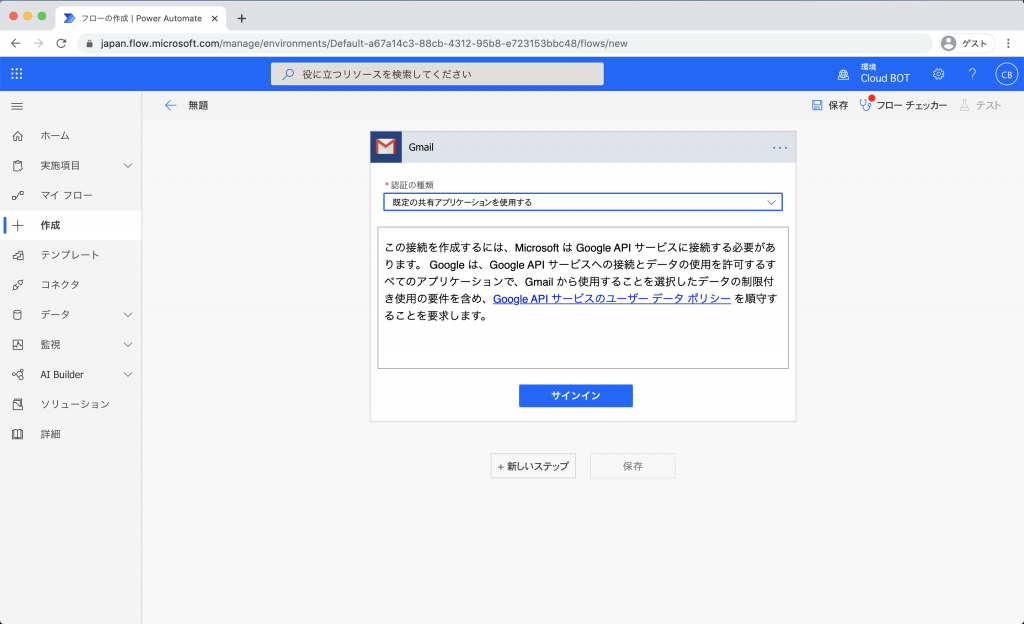Open a new browser tab

(x=242, y=18)
